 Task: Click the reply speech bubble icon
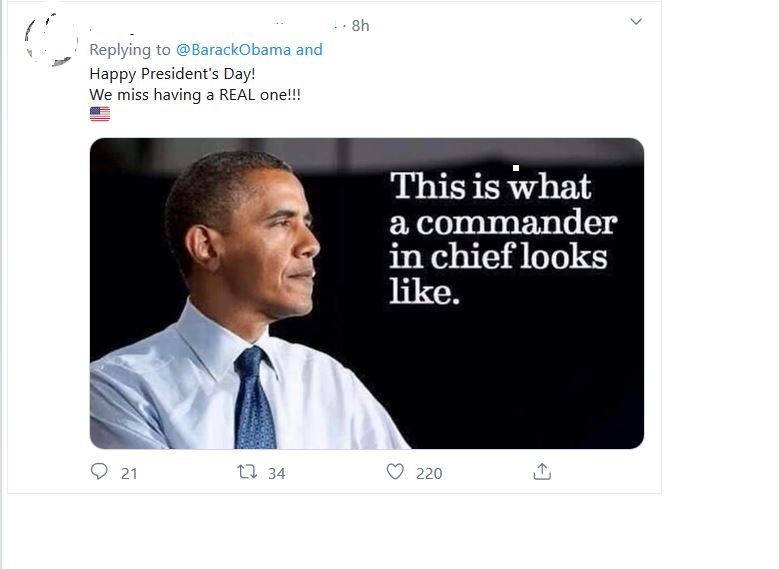[99, 472]
